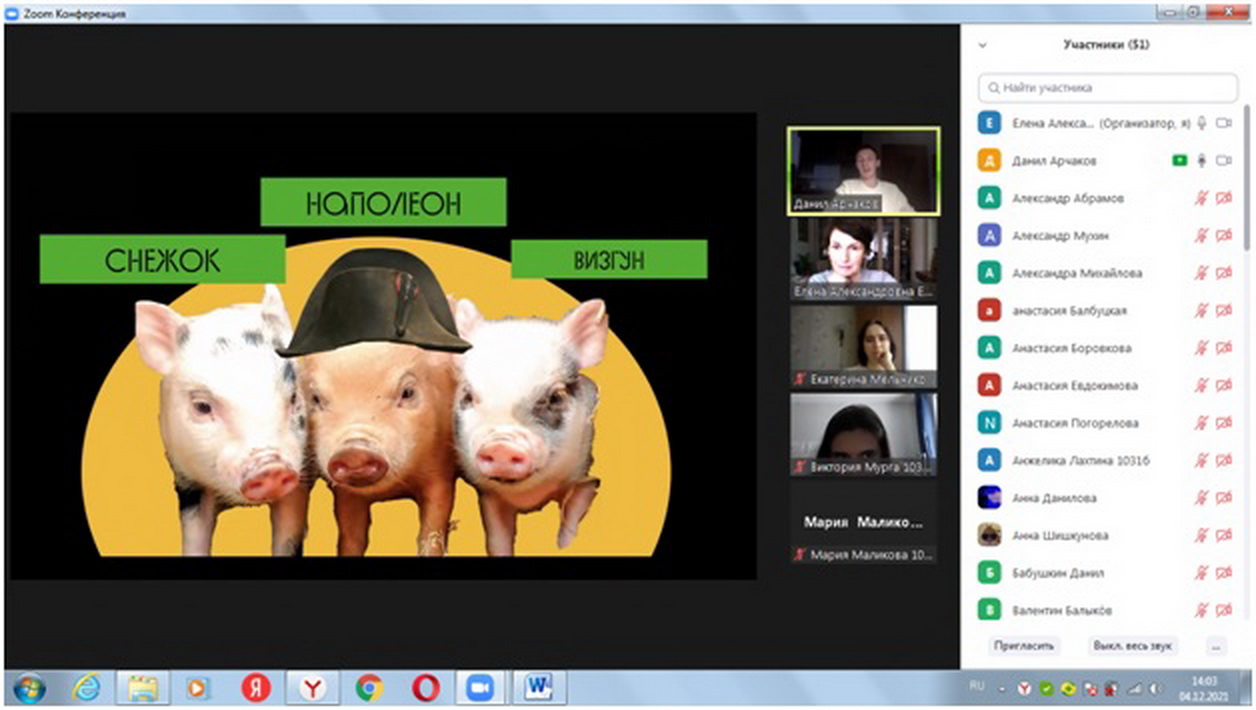This screenshot has height=710, width=1256.
Task: Select Елена Александровна's video thumbnail
Action: pos(864,258)
